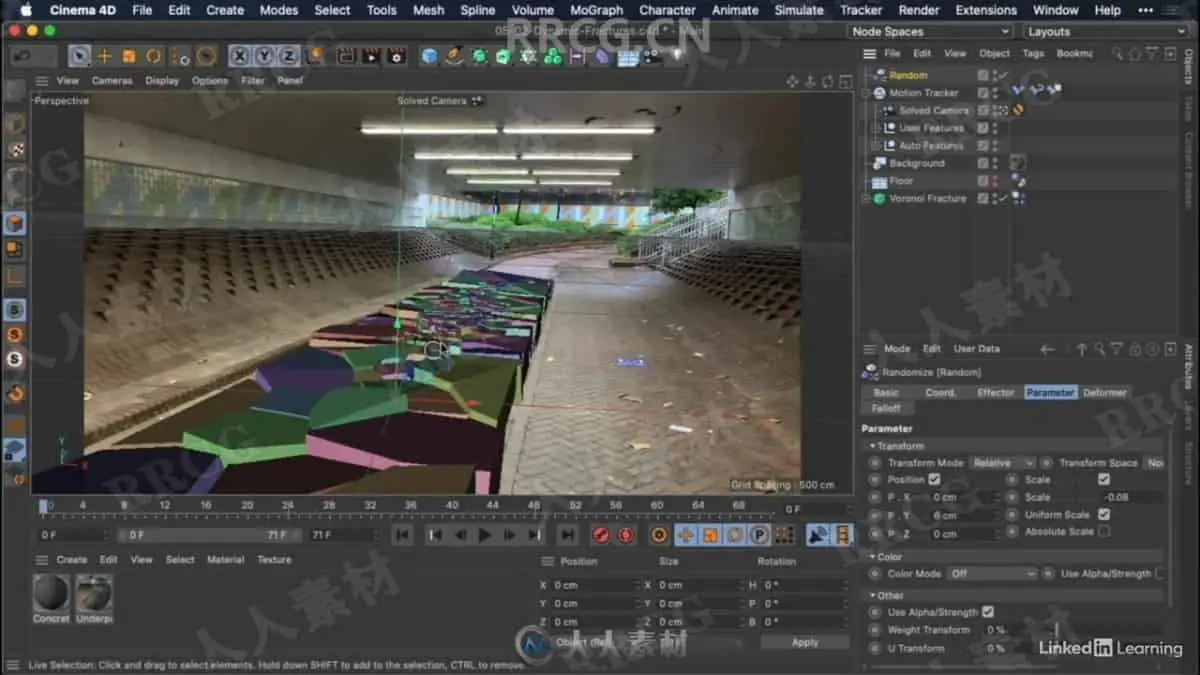The width and height of the screenshot is (1200, 675).
Task: Collapse the Color section
Action: [x=872, y=557]
